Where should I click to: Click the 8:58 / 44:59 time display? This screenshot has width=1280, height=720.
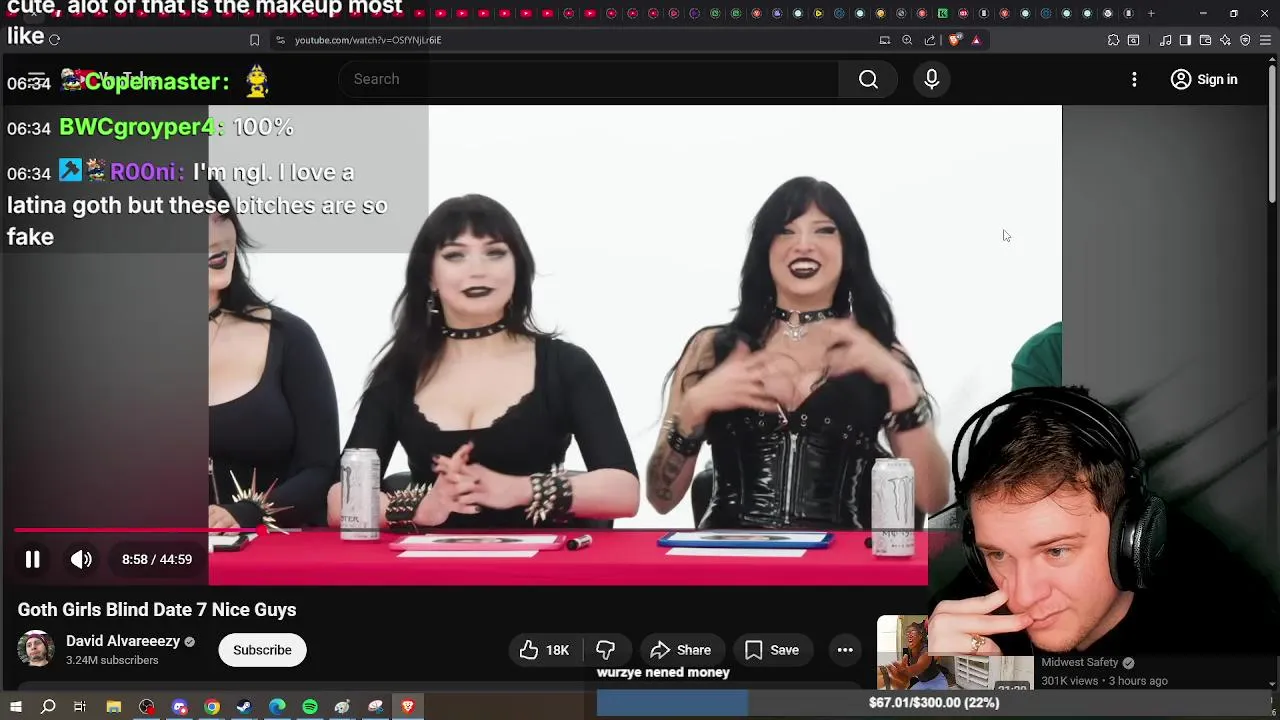157,559
